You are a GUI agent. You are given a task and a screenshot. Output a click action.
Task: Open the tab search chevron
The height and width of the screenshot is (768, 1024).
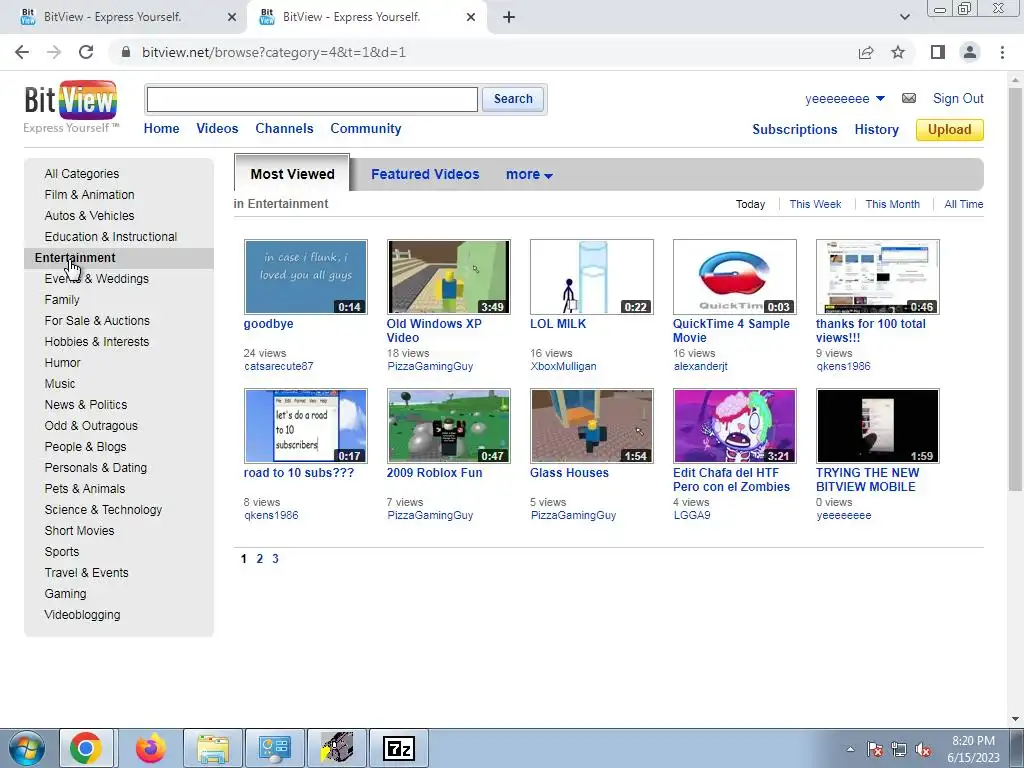click(904, 17)
